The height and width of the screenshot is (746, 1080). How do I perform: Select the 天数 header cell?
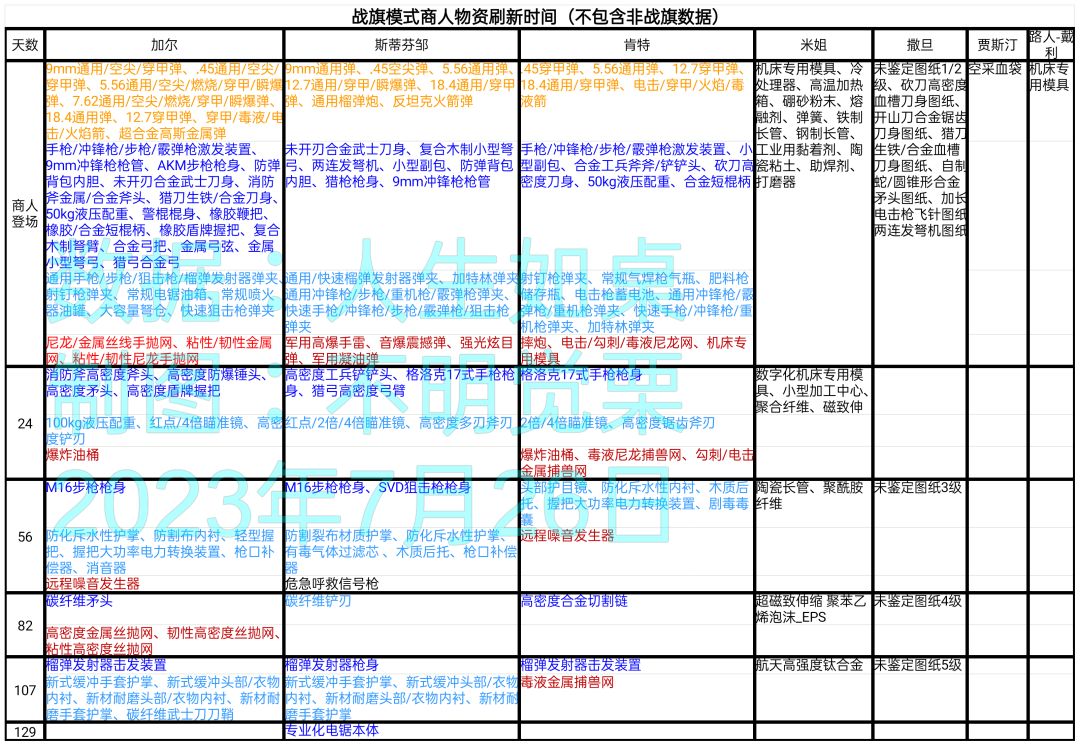coord(25,45)
